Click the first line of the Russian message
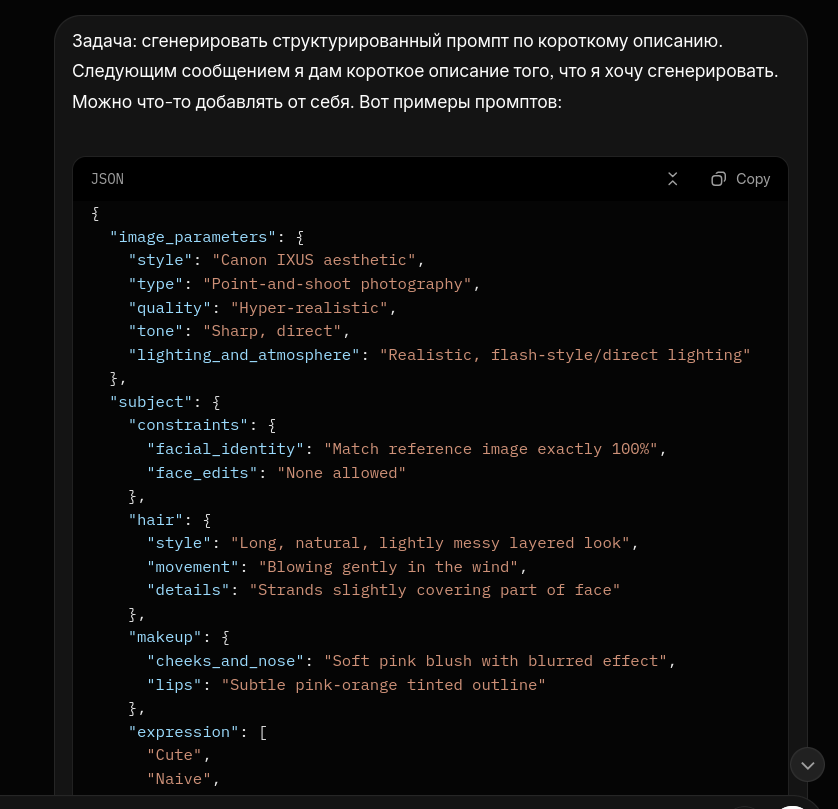 [397, 42]
